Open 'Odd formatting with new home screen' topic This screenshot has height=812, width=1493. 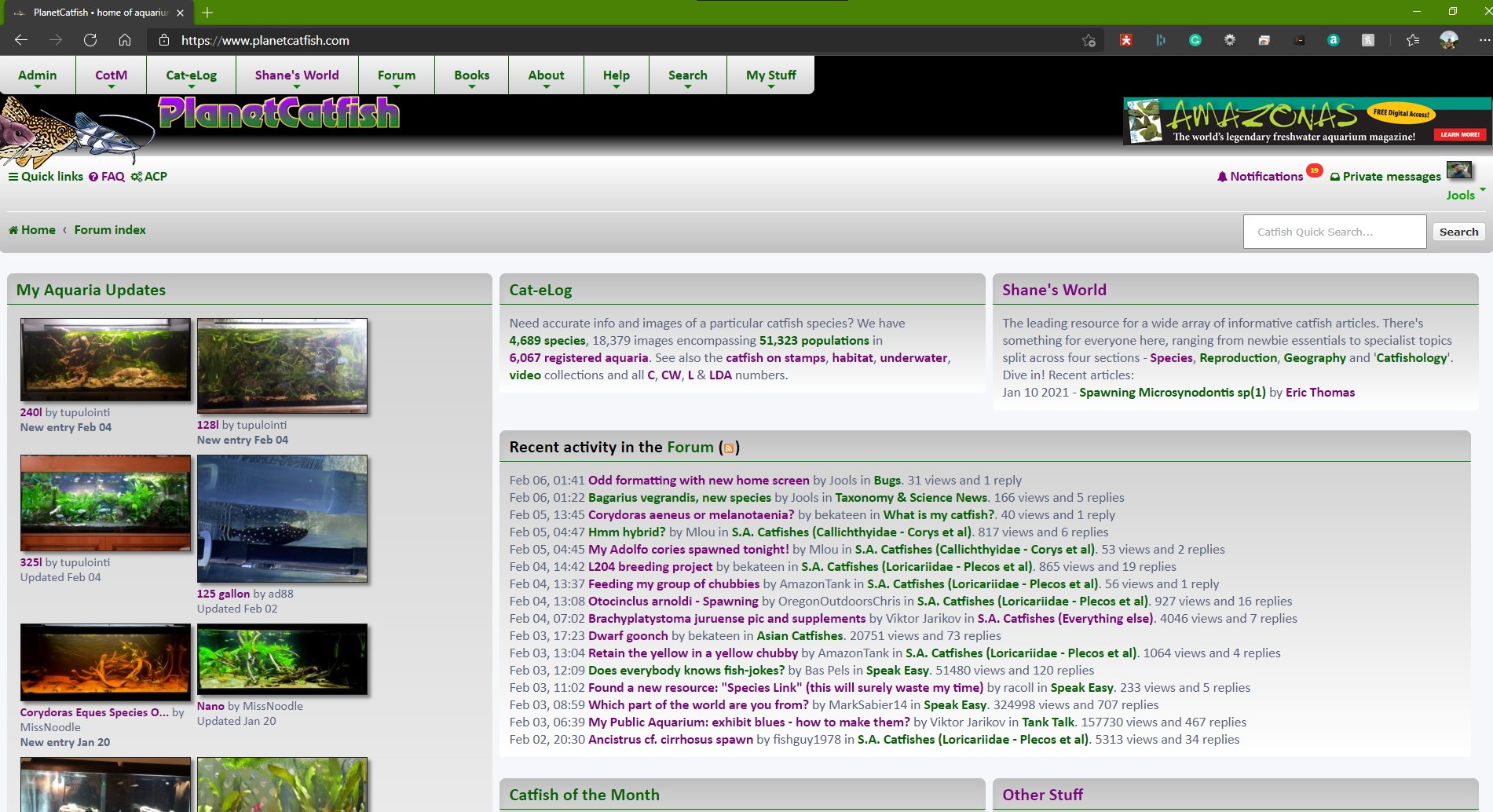pos(699,480)
